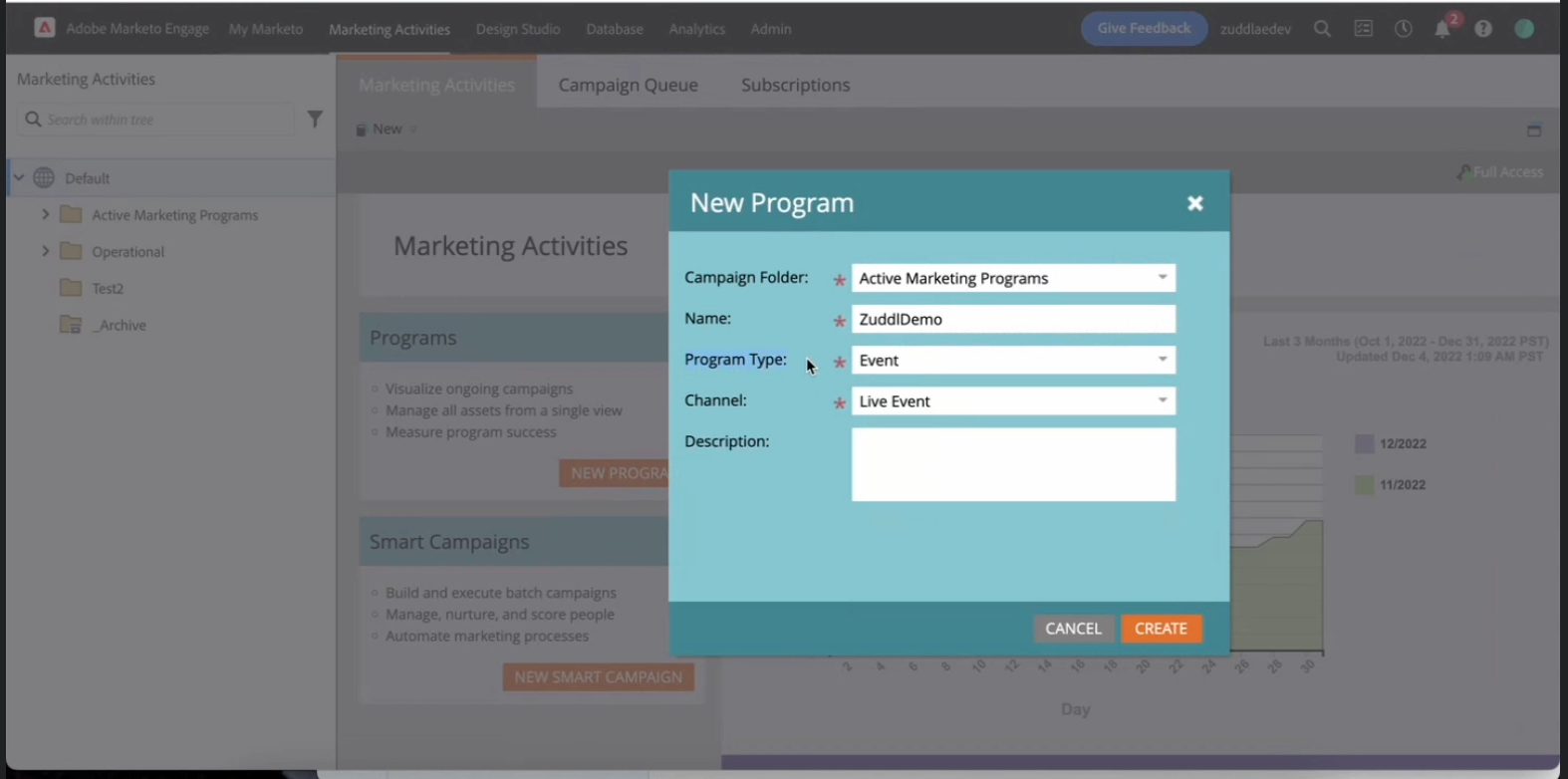Expand the Active Marketing Programs folder

click(x=45, y=214)
